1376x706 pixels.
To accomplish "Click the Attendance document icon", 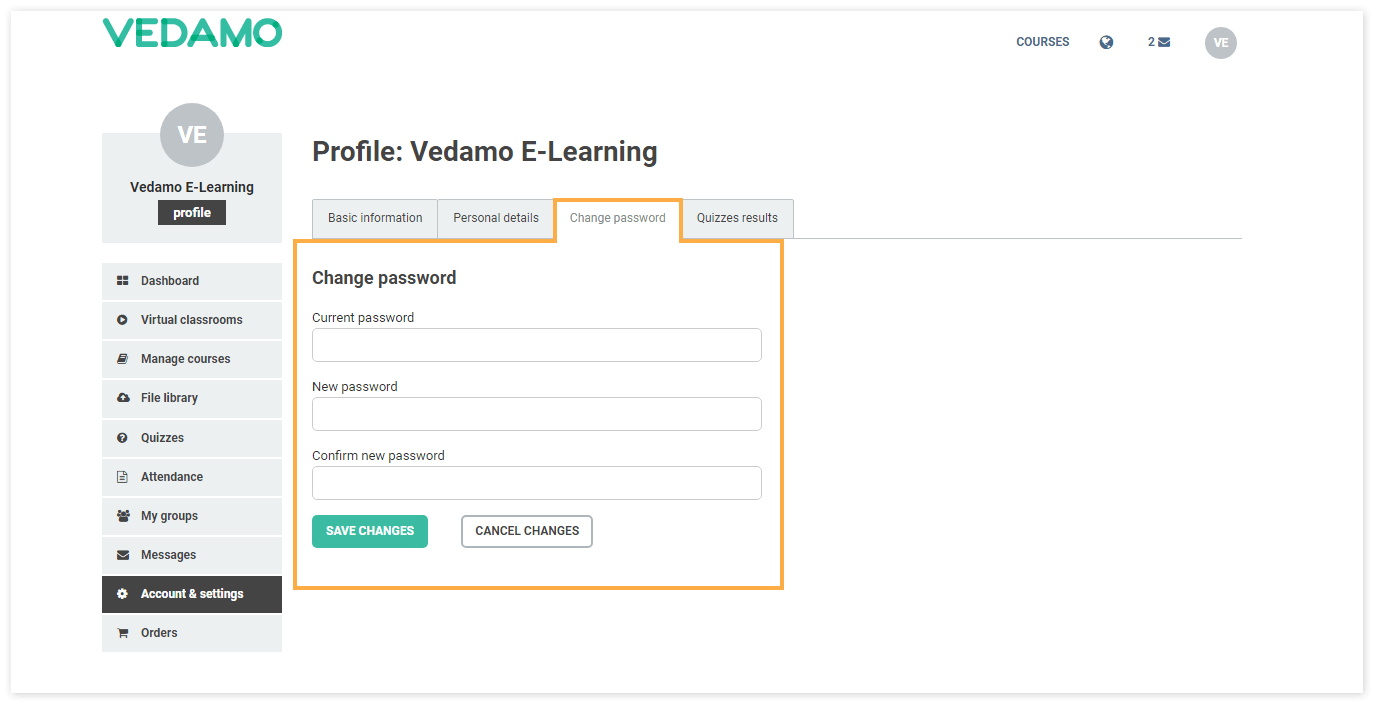I will [123, 477].
